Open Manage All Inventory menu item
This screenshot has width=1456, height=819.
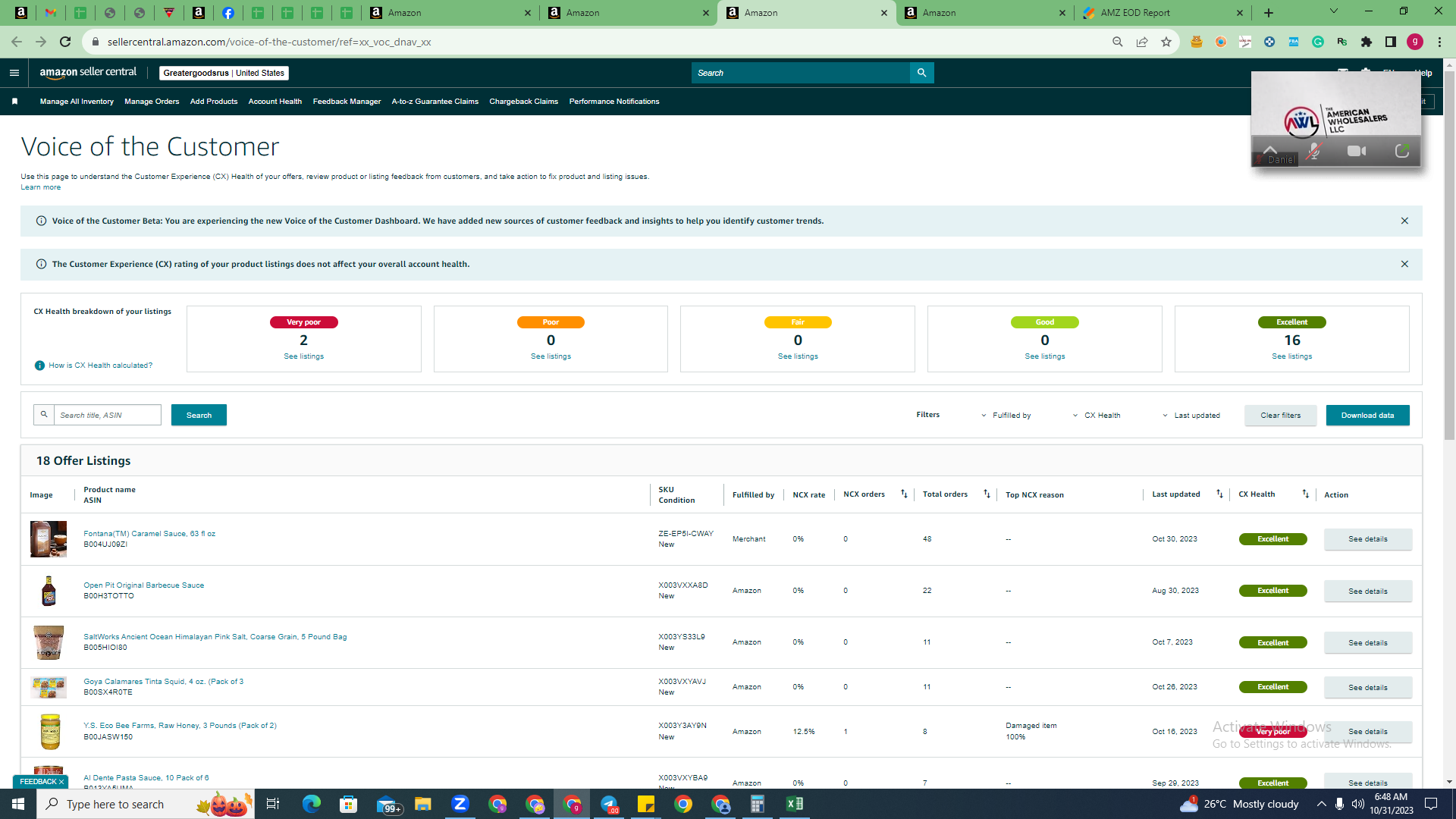[x=77, y=101]
